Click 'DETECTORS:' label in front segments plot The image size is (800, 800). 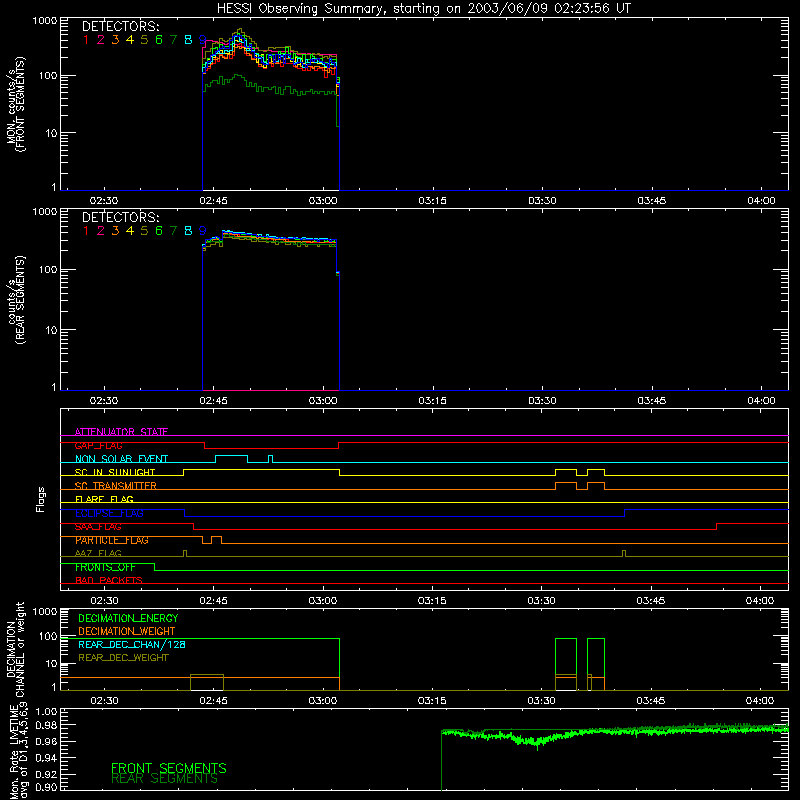pyautogui.click(x=120, y=27)
